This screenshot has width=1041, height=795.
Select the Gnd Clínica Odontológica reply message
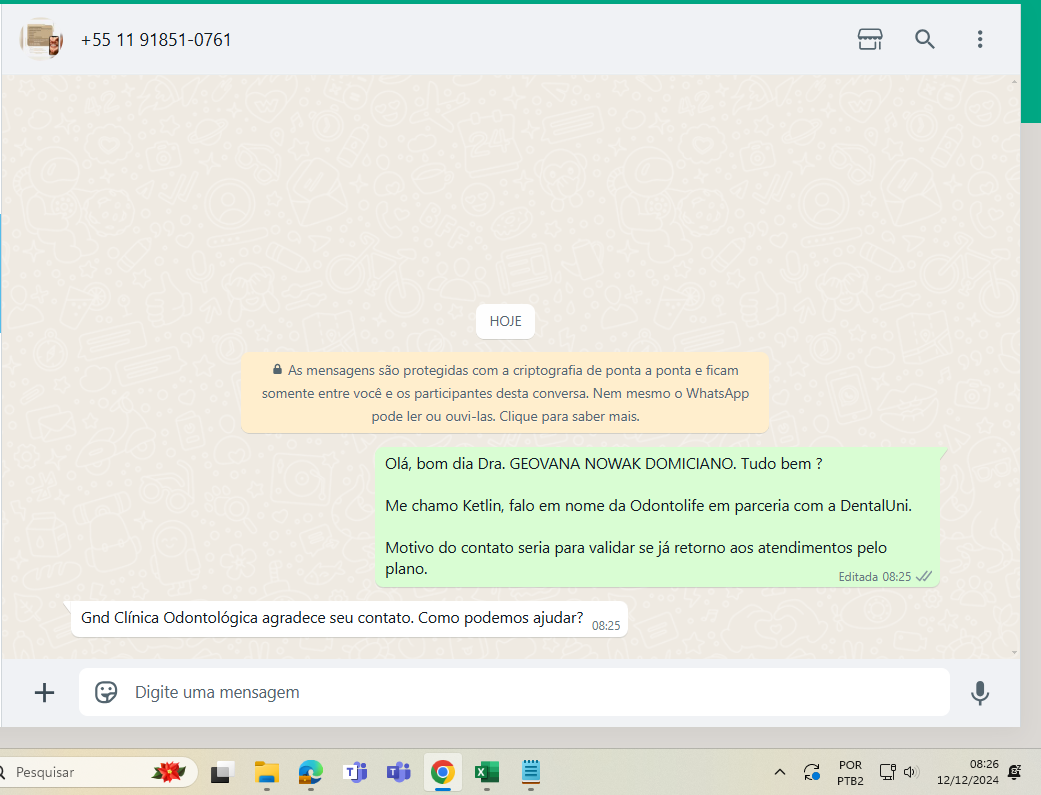[x=349, y=619]
